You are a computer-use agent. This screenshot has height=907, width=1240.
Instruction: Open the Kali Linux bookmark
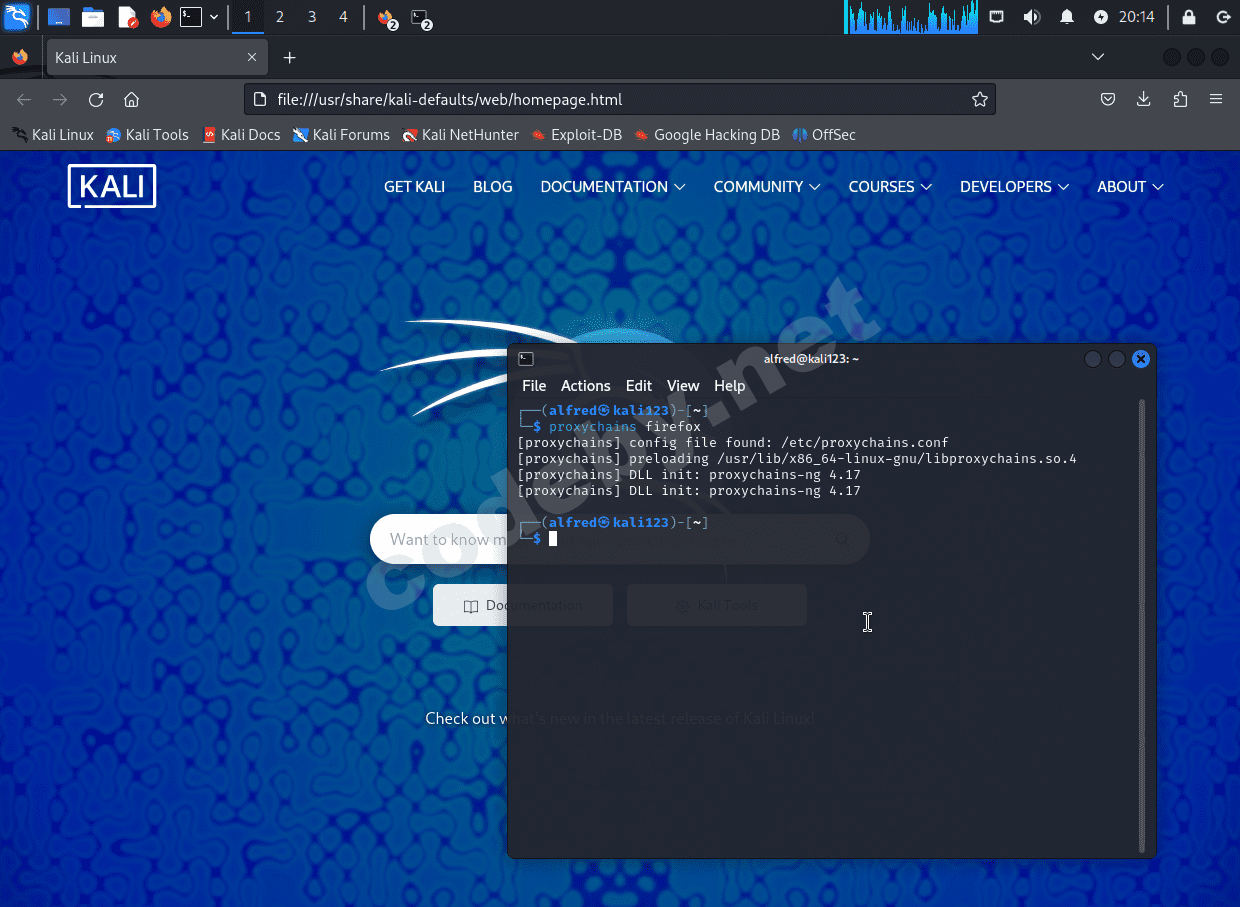52,134
